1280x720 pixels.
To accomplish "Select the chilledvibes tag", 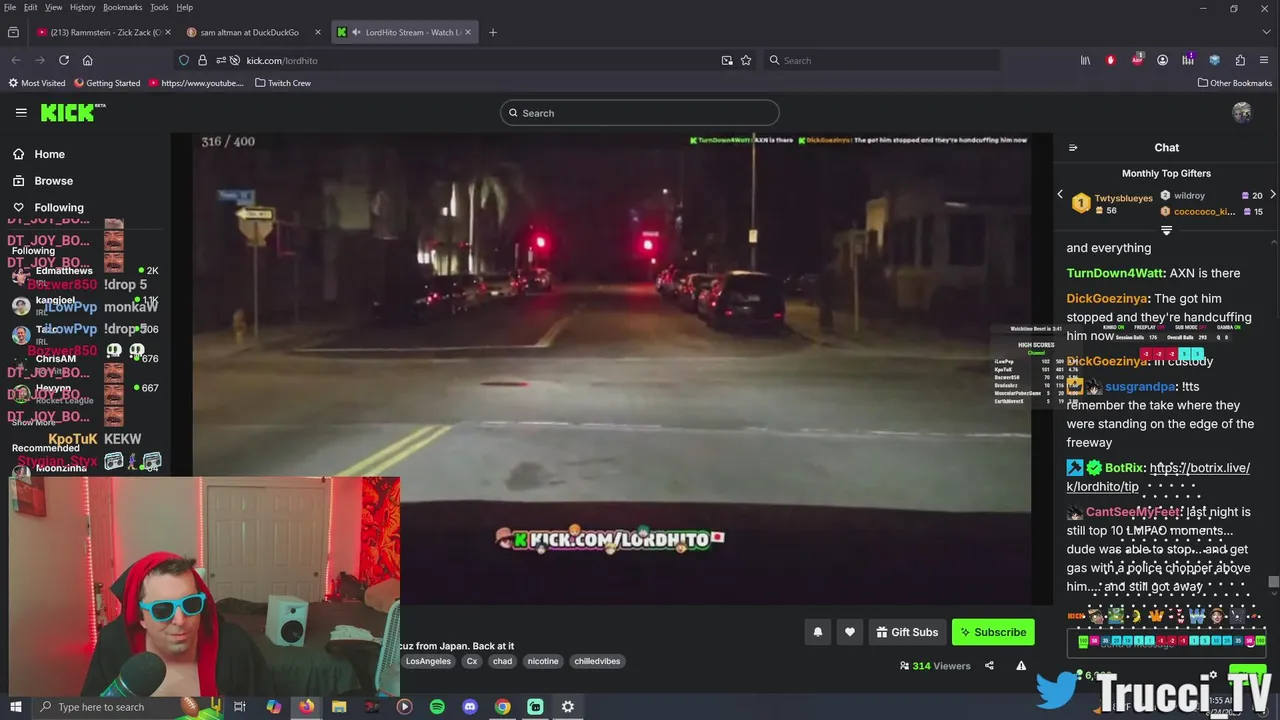I will (597, 661).
